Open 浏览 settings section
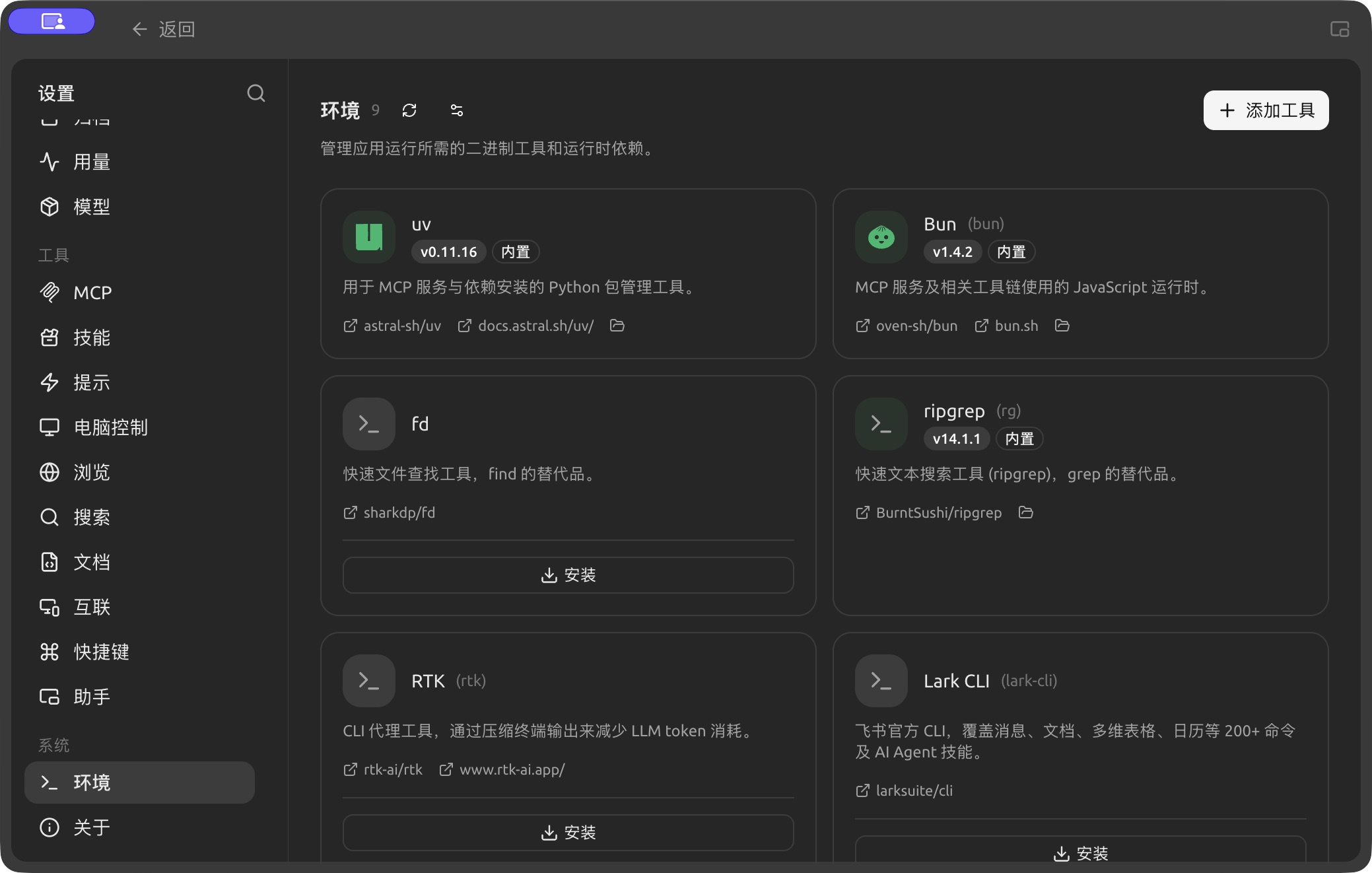This screenshot has width=1372, height=873. (139, 472)
